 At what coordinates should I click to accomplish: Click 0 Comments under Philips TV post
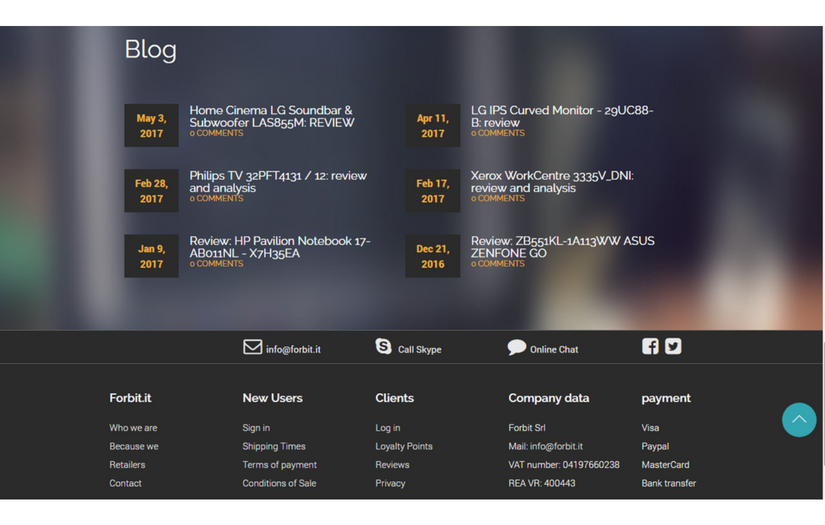(216, 198)
